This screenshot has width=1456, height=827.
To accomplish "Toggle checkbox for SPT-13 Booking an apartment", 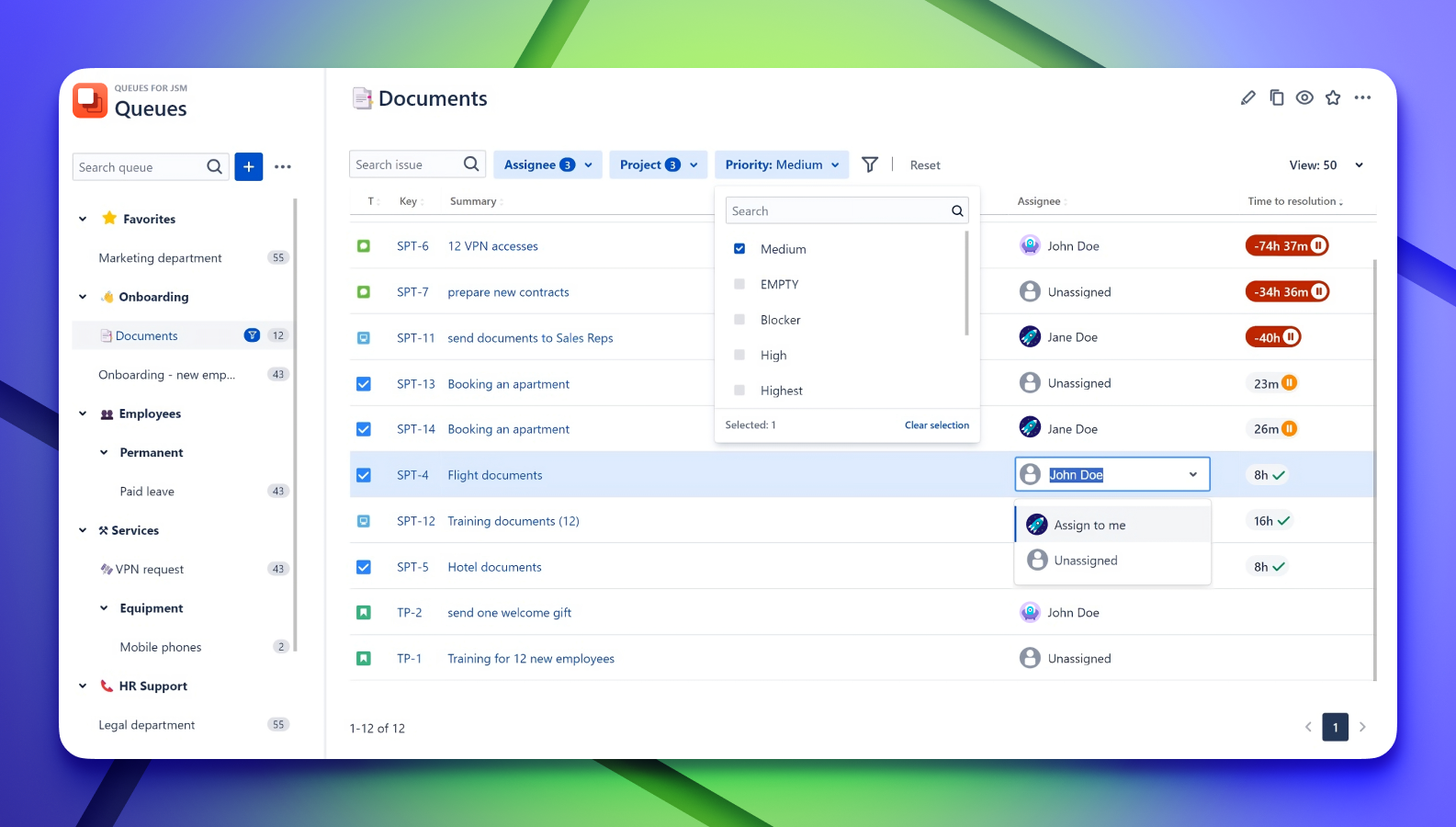I will click(x=364, y=384).
